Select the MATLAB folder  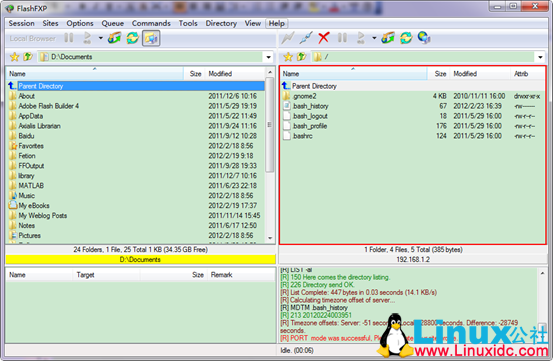tap(31, 185)
